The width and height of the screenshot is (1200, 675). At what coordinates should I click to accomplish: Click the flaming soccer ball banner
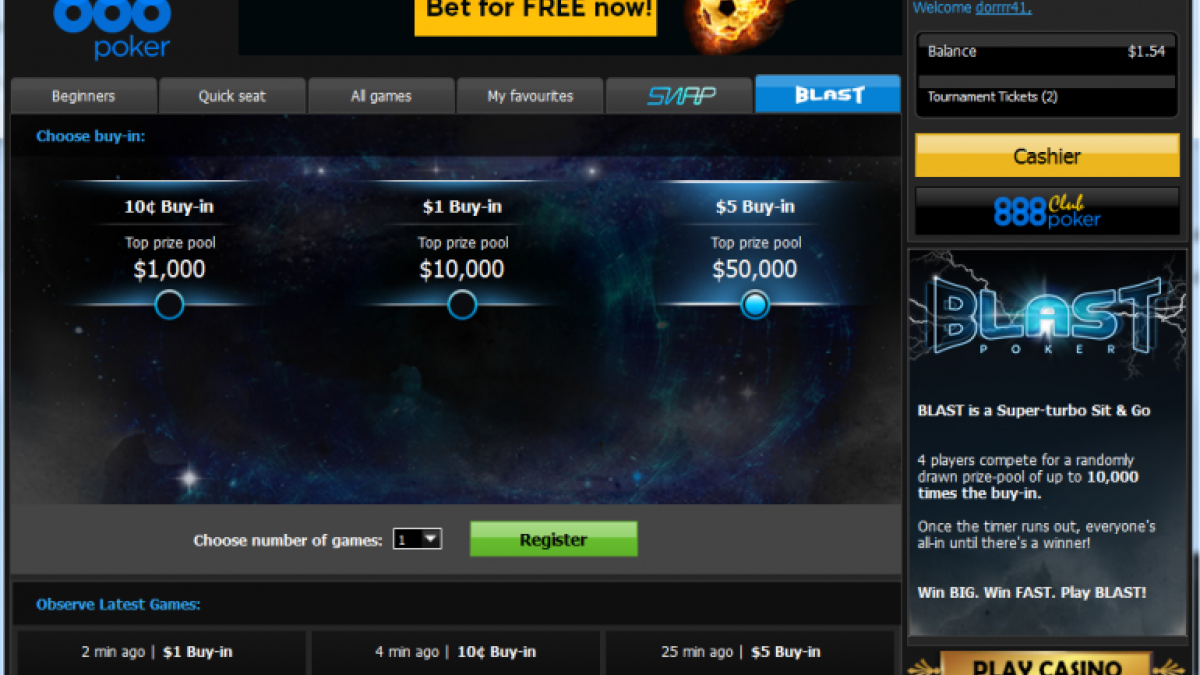[570, 27]
